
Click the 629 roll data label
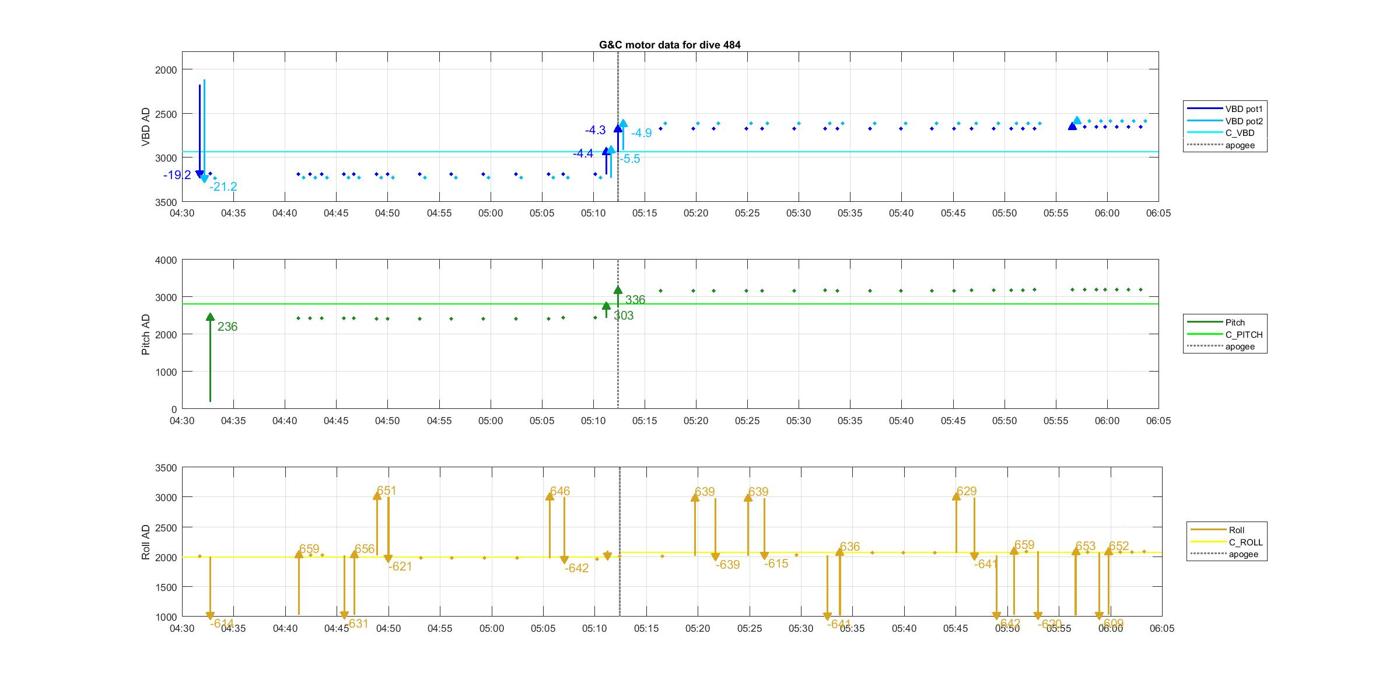coord(967,491)
